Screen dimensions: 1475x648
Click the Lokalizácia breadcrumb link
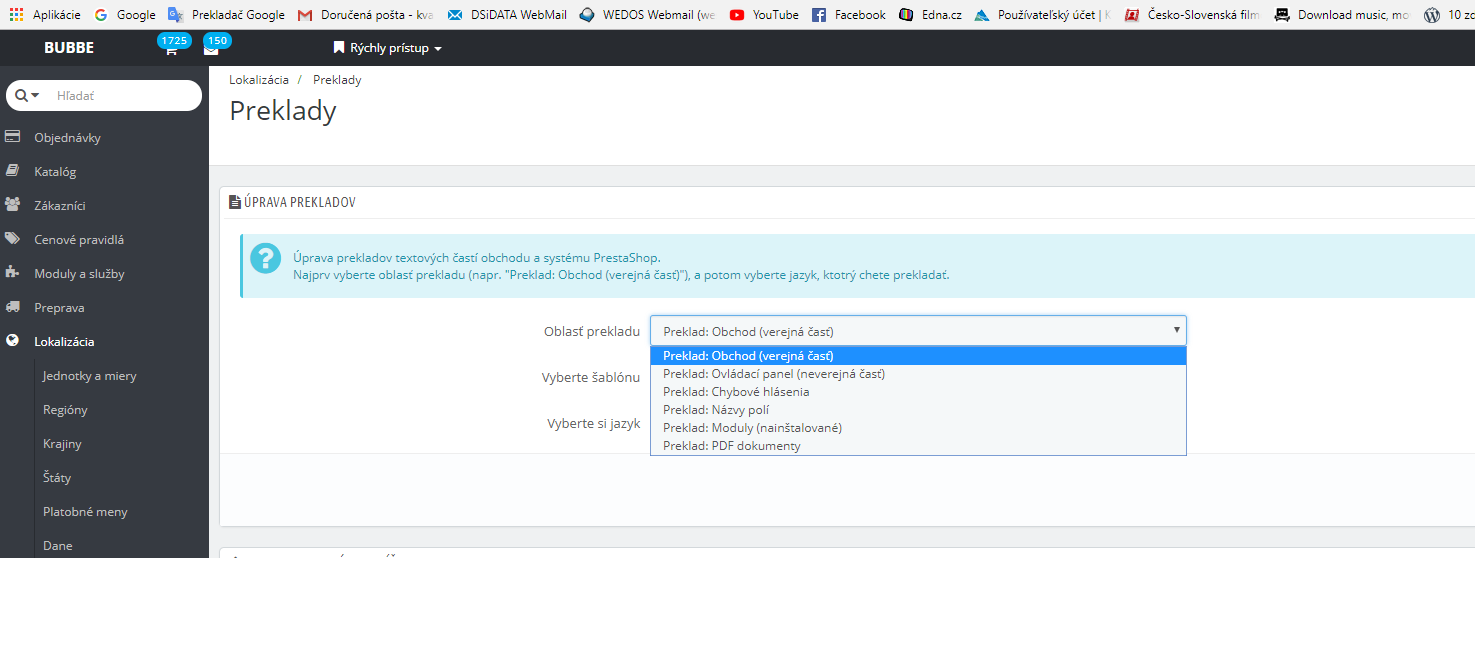(x=259, y=80)
